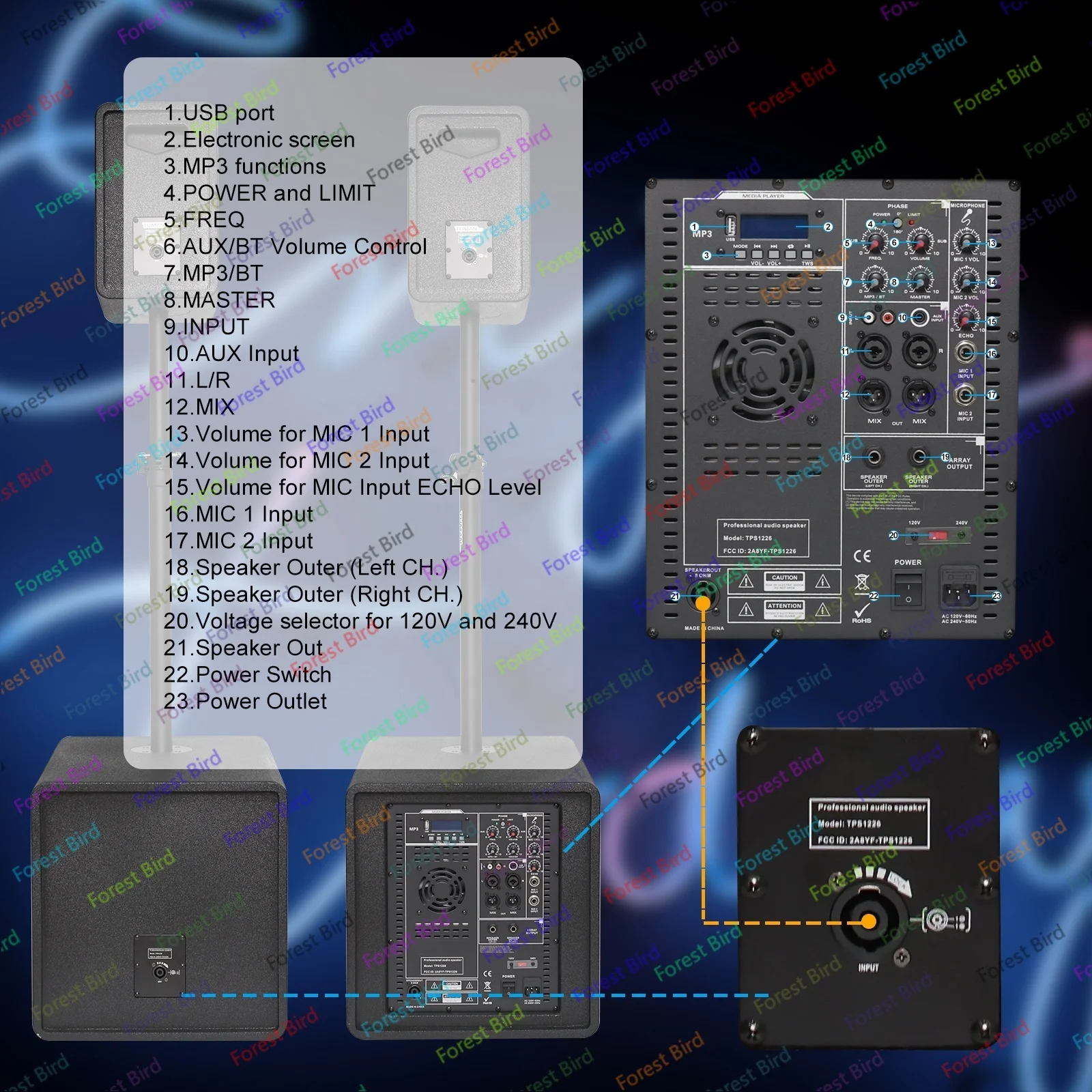Click the previous track VOL- button
The width and height of the screenshot is (1092, 1092).
click(757, 254)
